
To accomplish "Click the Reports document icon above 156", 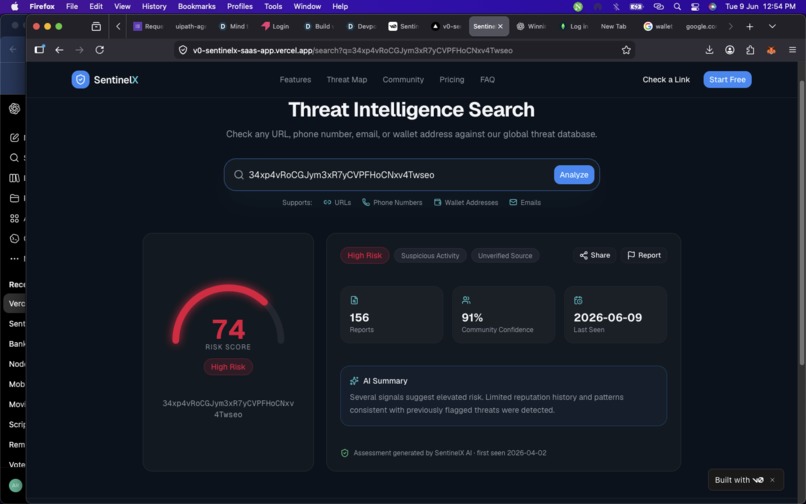I will tap(354, 300).
